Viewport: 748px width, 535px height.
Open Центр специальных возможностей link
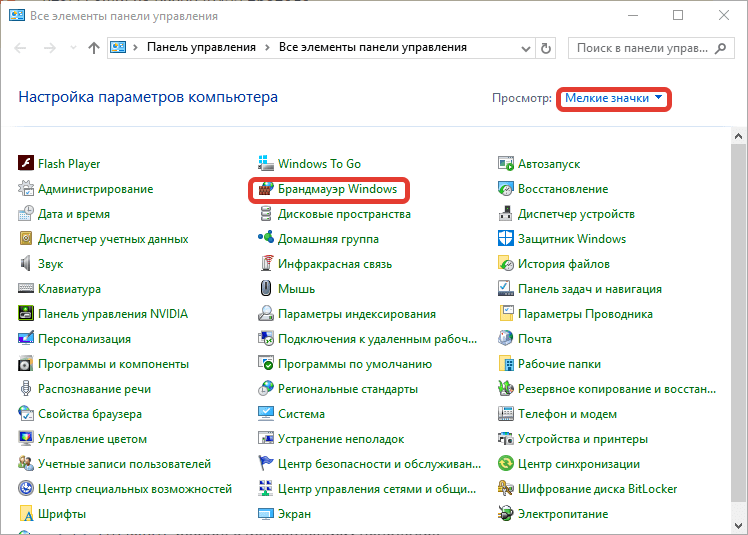[135, 489]
